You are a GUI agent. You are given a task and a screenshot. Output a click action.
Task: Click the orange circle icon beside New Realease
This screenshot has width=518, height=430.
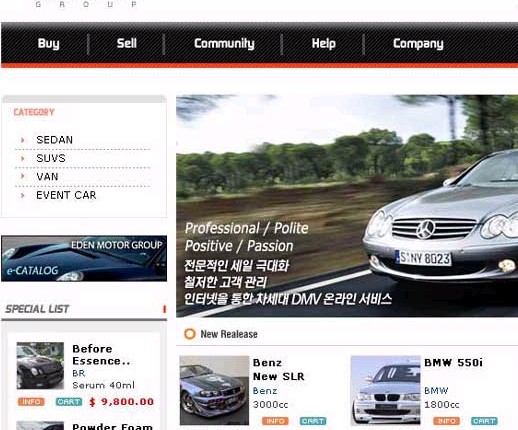[x=190, y=334]
